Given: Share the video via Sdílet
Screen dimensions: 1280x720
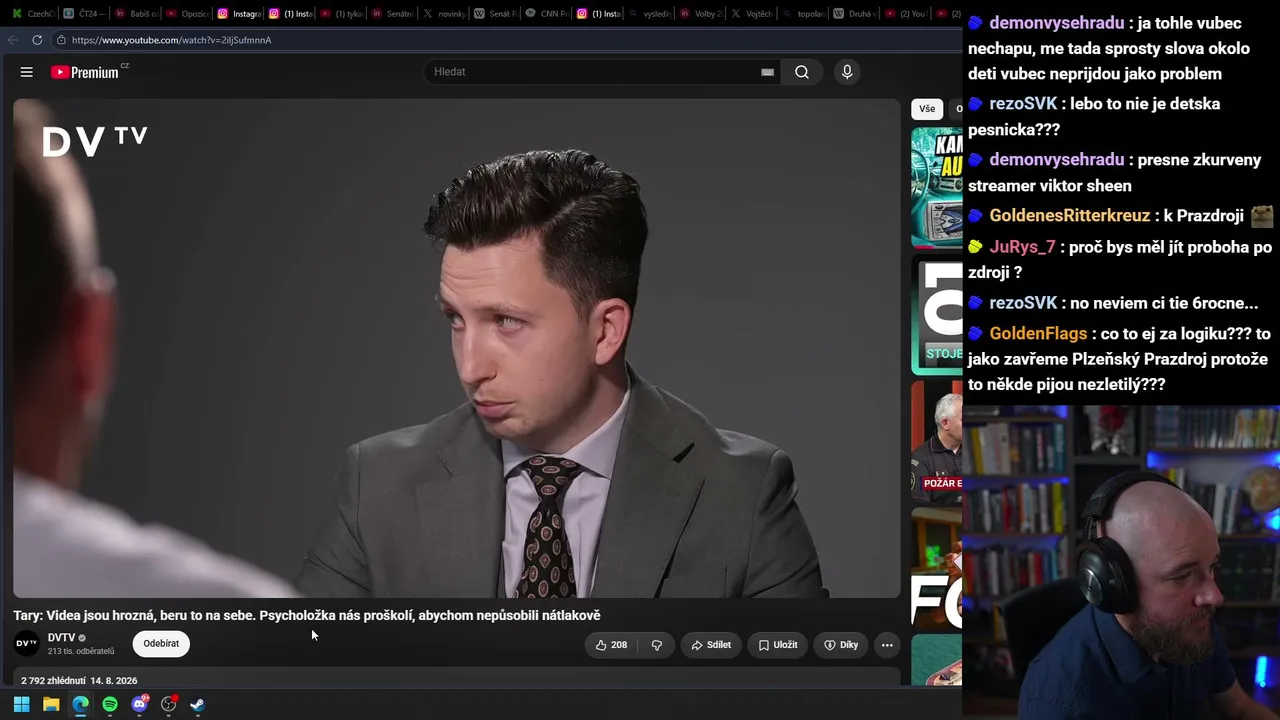Looking at the screenshot, I should pos(711,645).
